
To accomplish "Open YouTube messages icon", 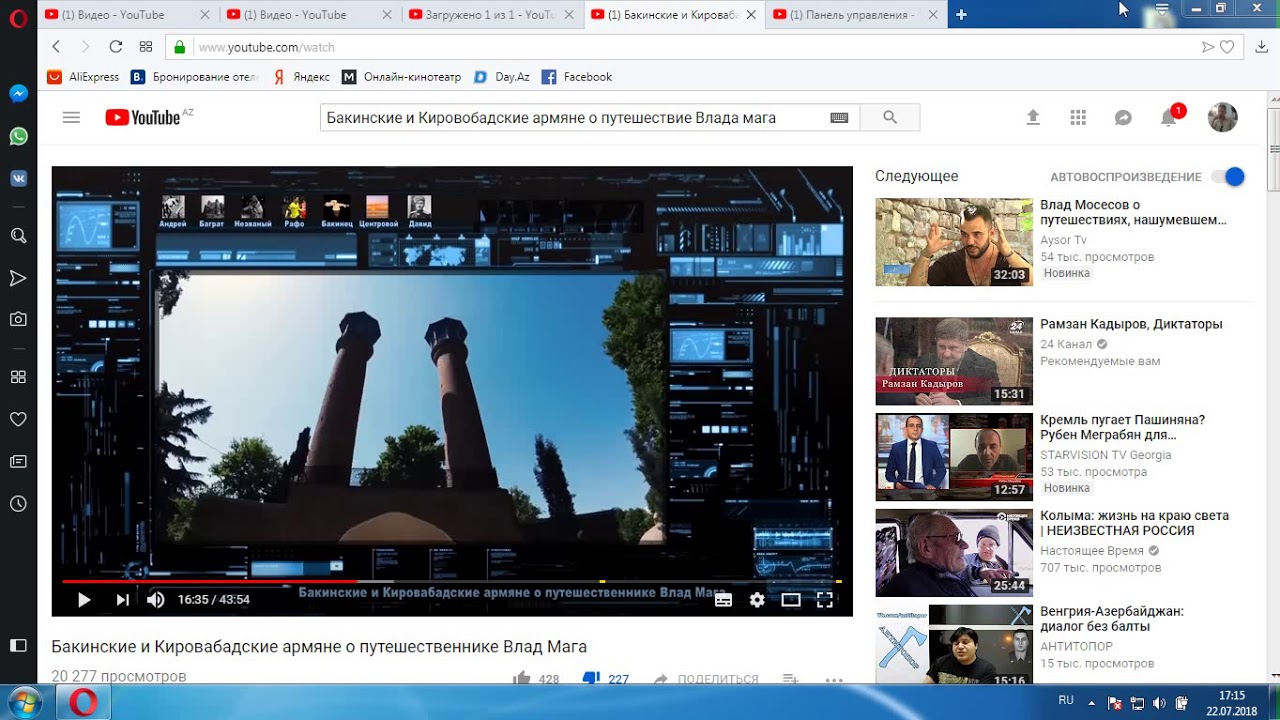I will click(1123, 117).
